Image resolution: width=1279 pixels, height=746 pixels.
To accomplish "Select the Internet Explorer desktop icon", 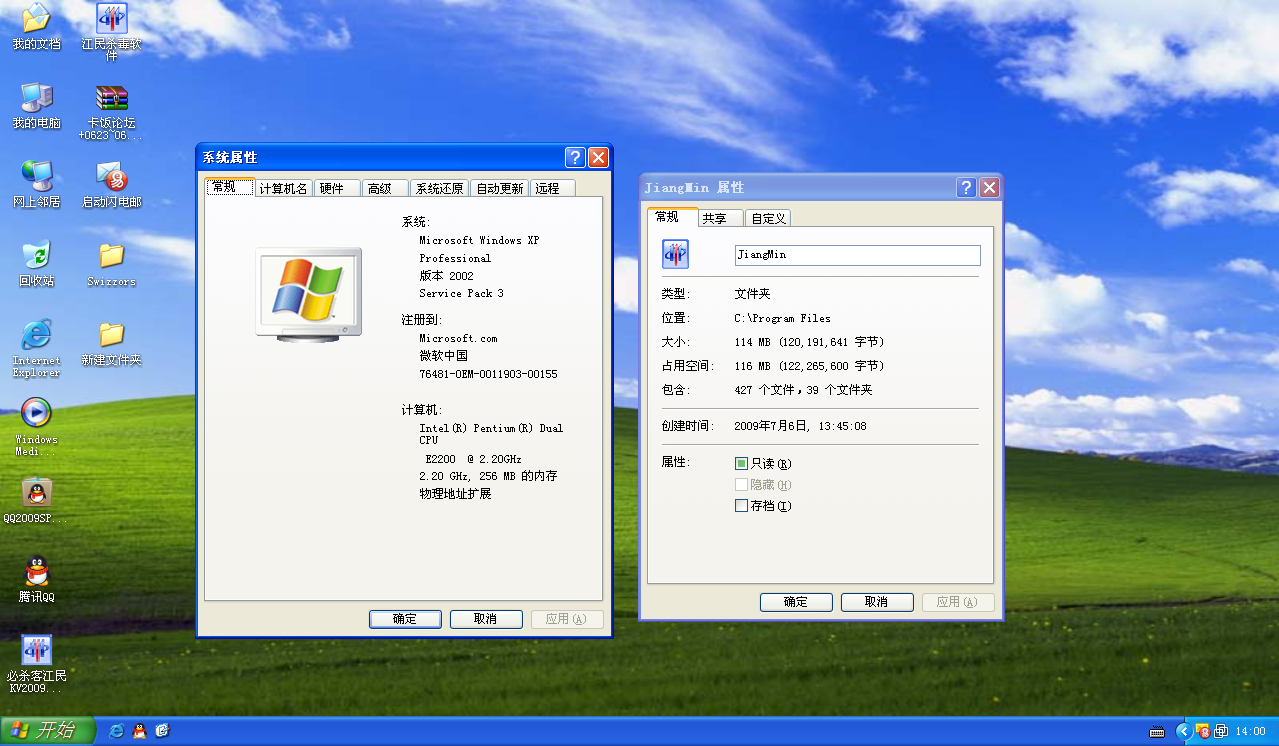I will point(36,348).
